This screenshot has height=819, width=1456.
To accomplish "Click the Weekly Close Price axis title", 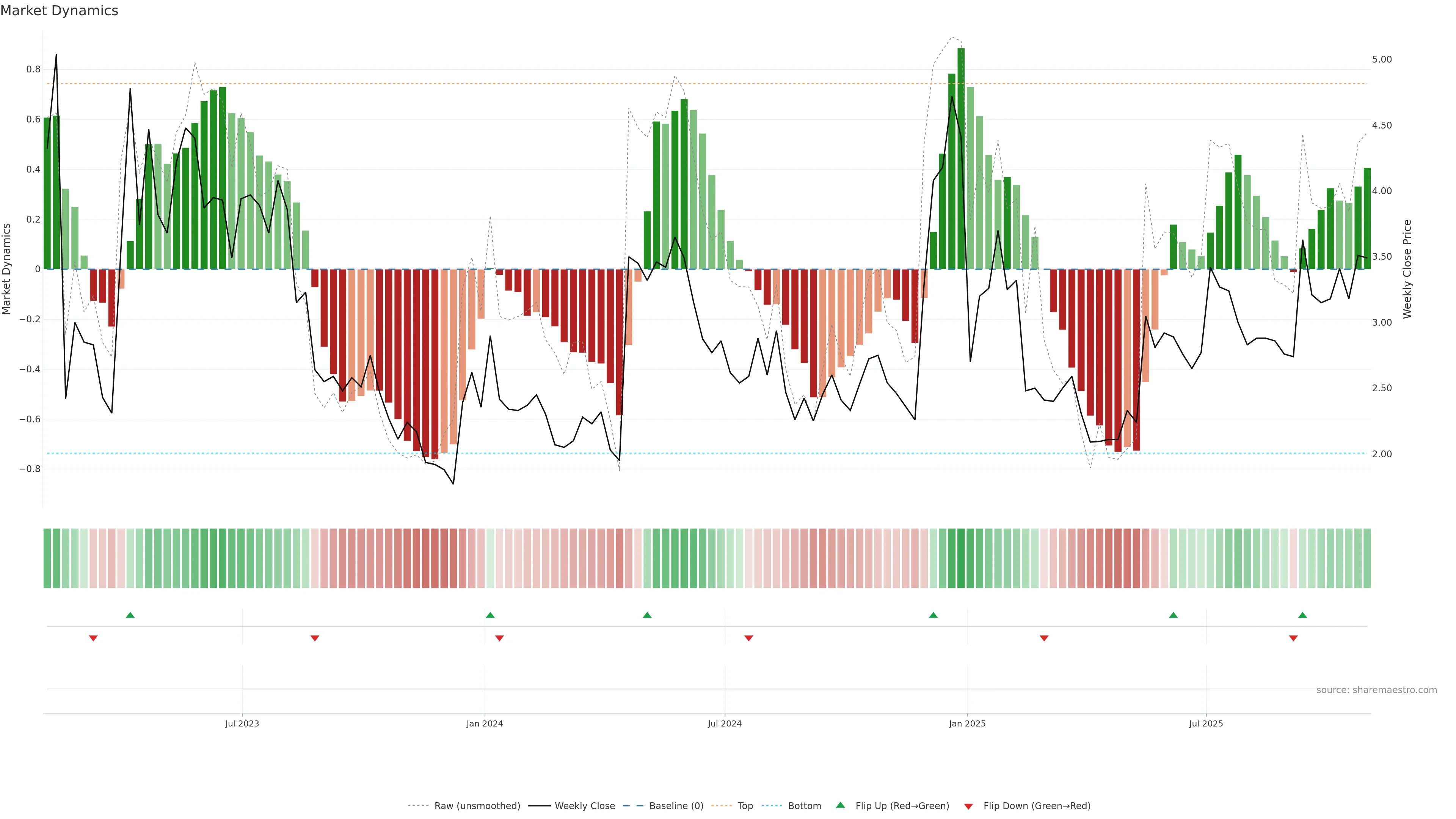I will coord(1407,269).
